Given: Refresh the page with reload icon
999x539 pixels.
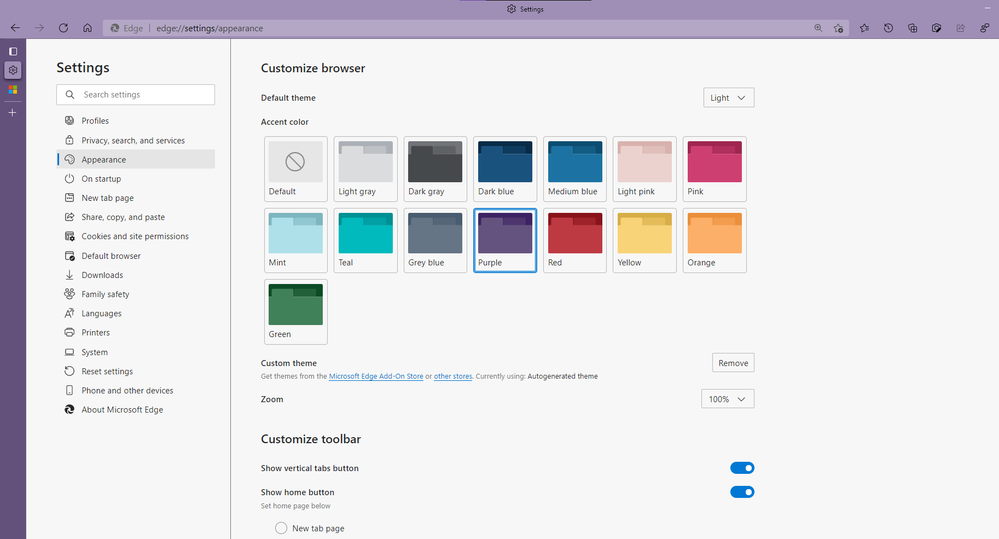Looking at the screenshot, I should point(63,28).
